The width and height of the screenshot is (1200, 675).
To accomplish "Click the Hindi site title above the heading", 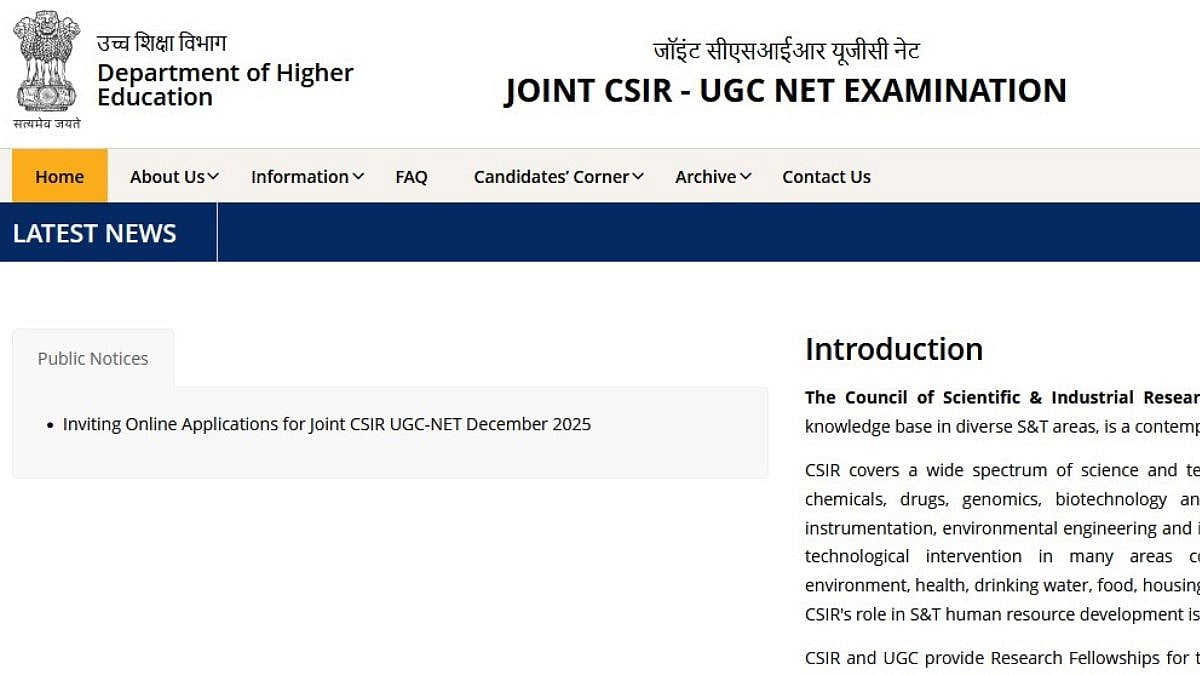I will (786, 50).
